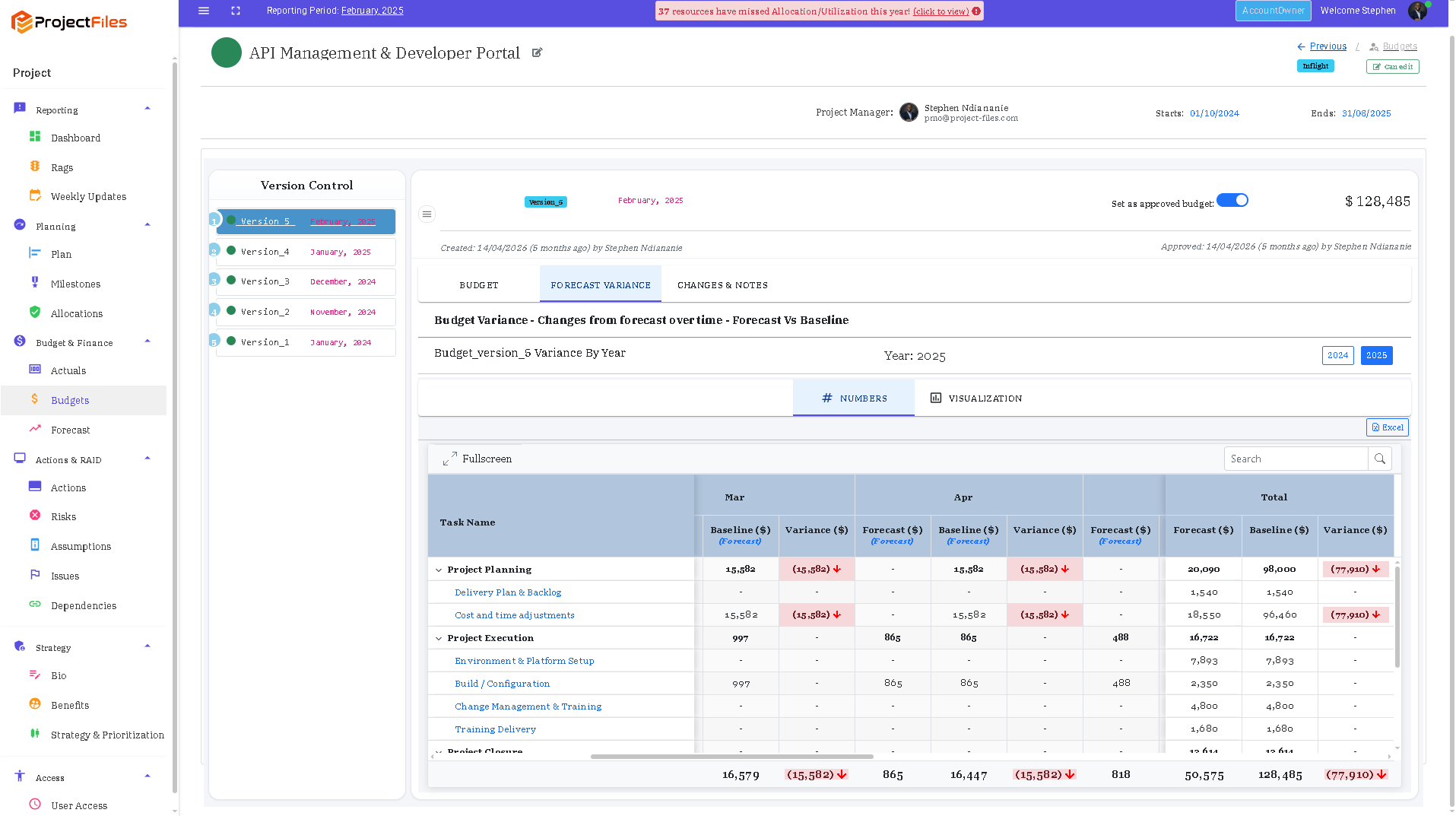1456x816 pixels.
Task: Collapse Budget & Finance sidebar section
Action: 148,341
